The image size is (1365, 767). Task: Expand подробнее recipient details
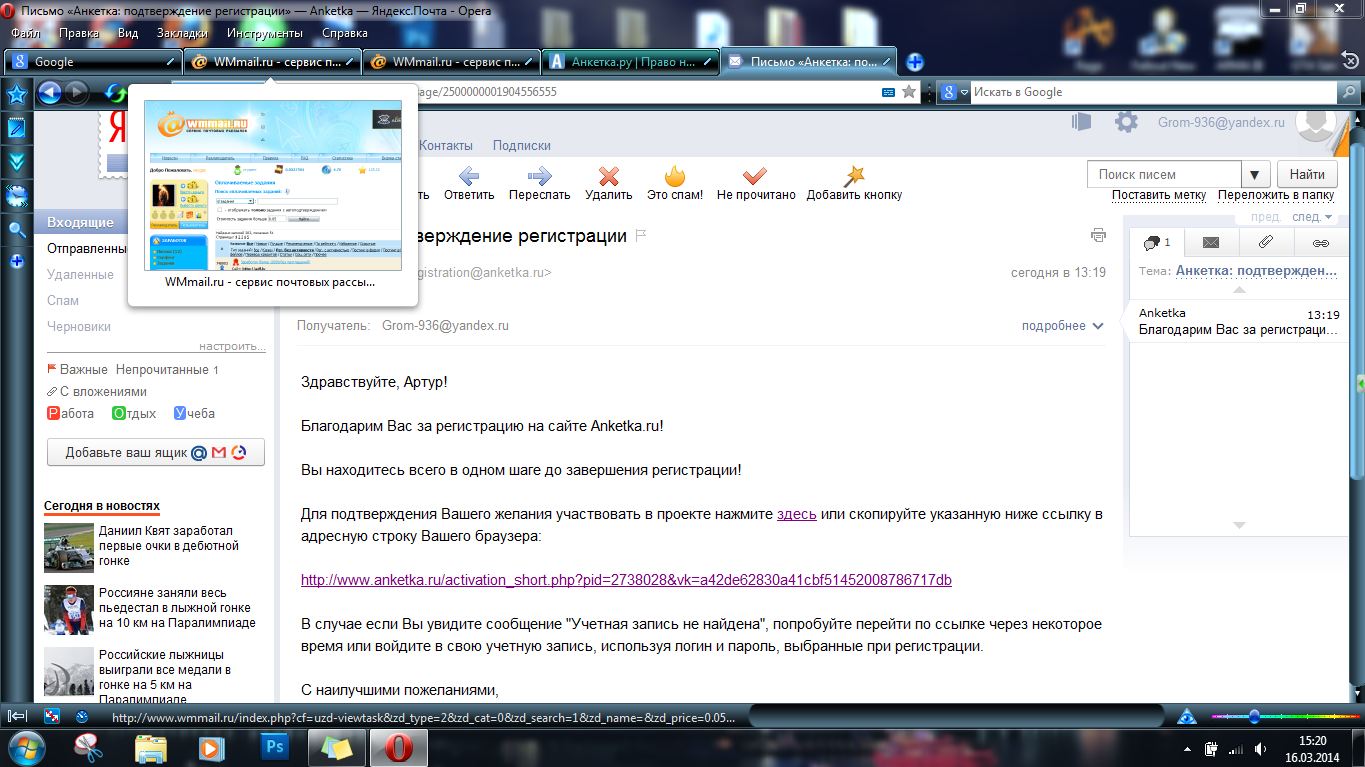1062,325
